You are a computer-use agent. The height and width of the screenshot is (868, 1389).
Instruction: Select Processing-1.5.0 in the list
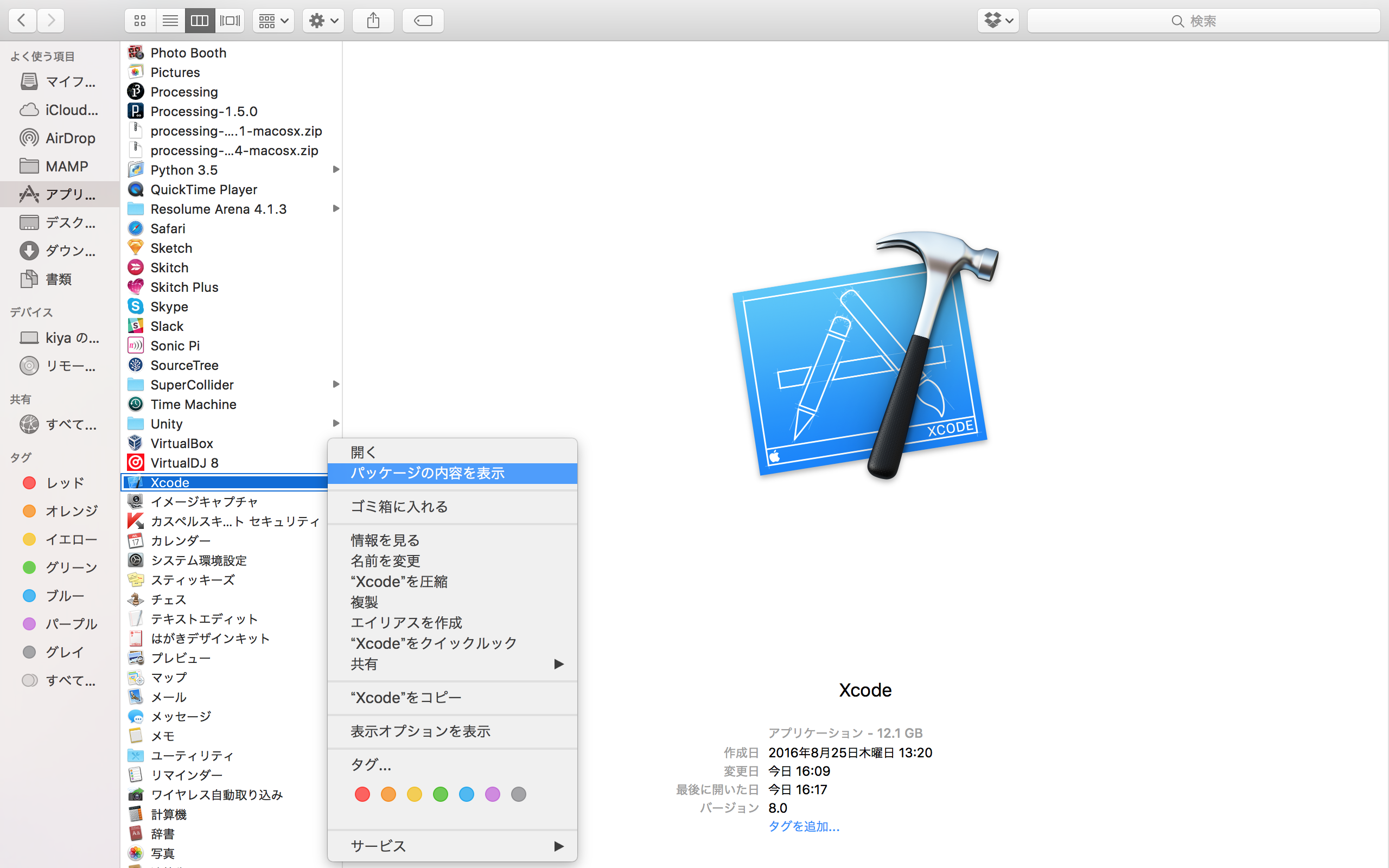click(231, 111)
